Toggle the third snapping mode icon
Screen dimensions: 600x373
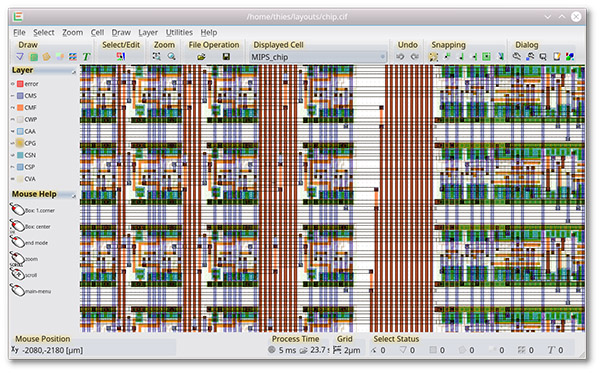click(461, 57)
